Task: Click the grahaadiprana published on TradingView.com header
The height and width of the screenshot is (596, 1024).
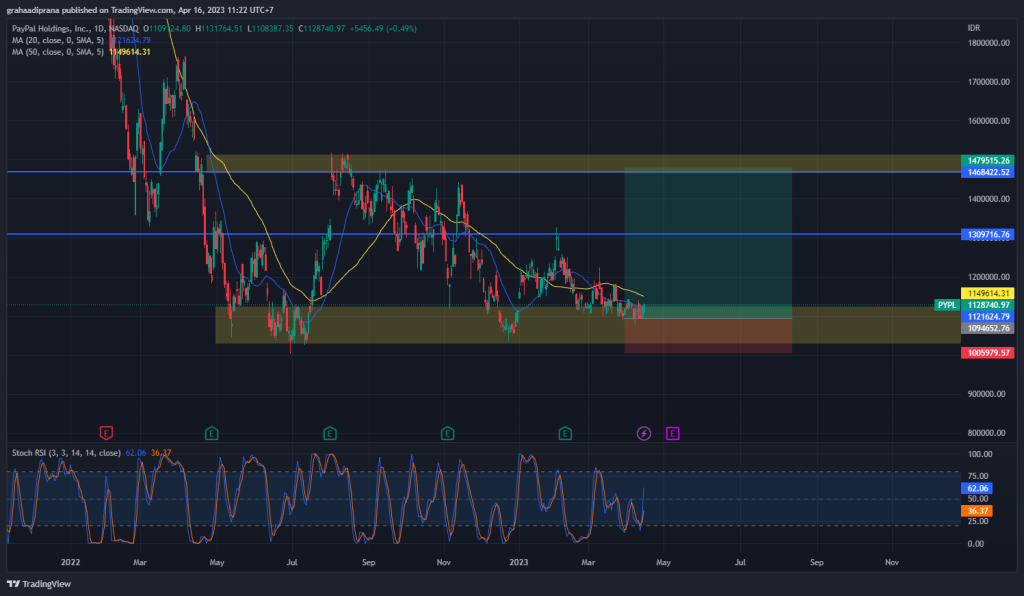Action: point(140,10)
